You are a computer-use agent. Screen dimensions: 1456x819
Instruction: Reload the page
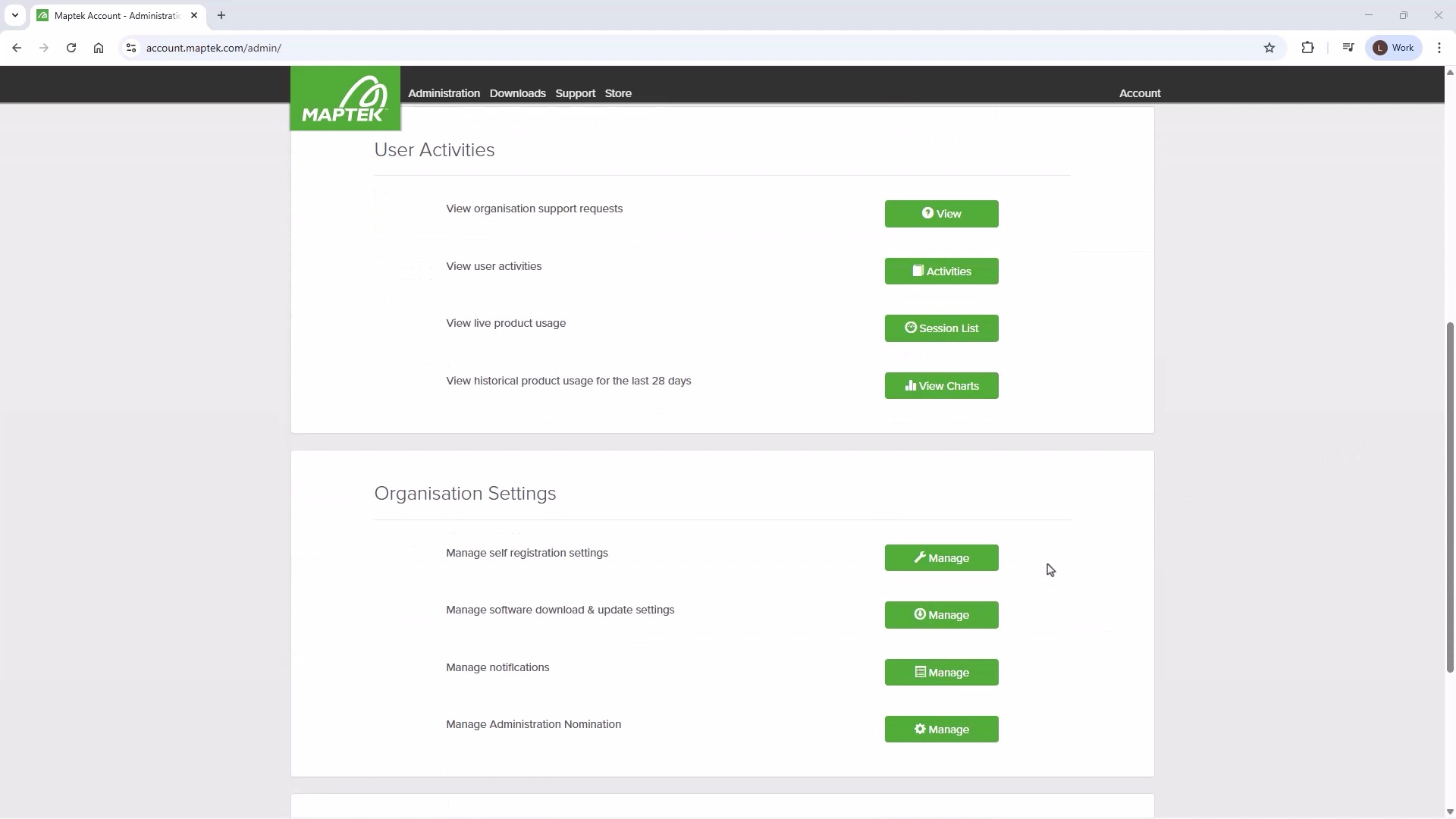coord(71,48)
